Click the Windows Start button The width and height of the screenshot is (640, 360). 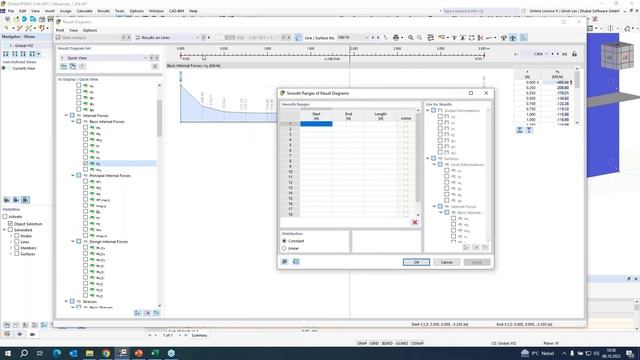pyautogui.click(x=8, y=353)
